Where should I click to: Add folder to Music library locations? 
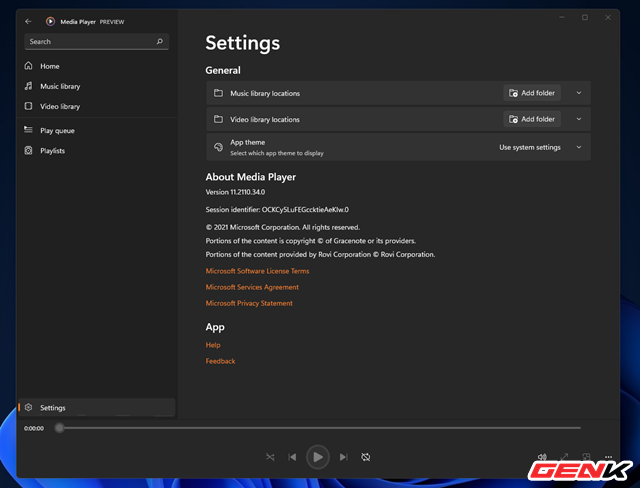(532, 93)
